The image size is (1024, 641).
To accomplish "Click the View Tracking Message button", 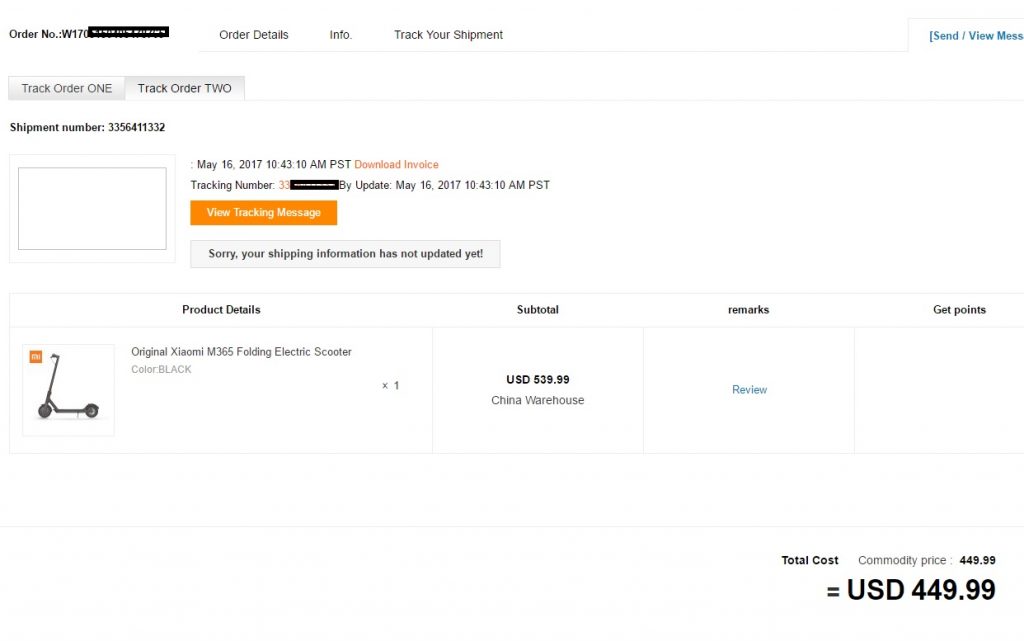I will (x=263, y=213).
